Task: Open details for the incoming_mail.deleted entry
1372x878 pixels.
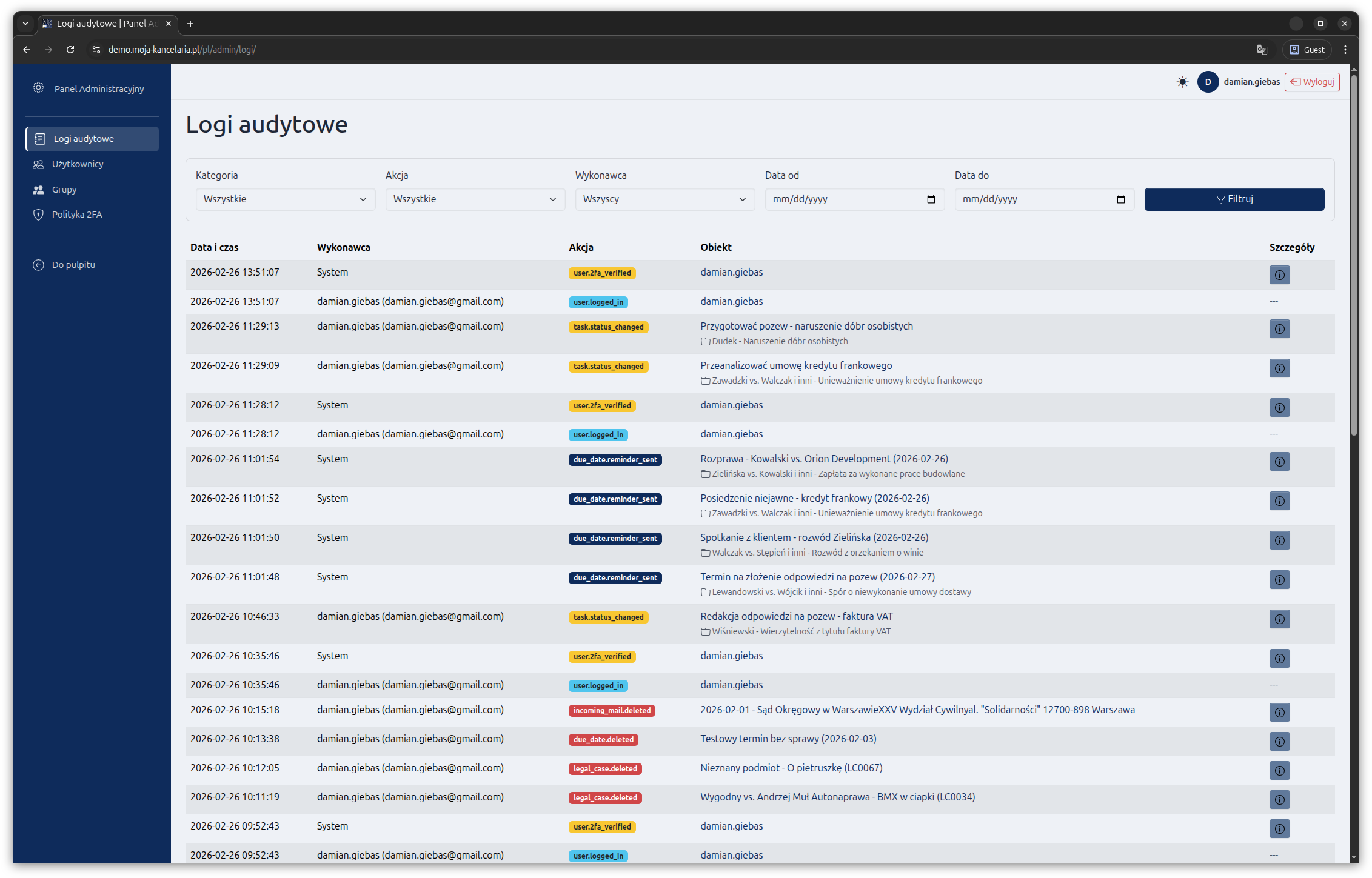Action: (1279, 713)
